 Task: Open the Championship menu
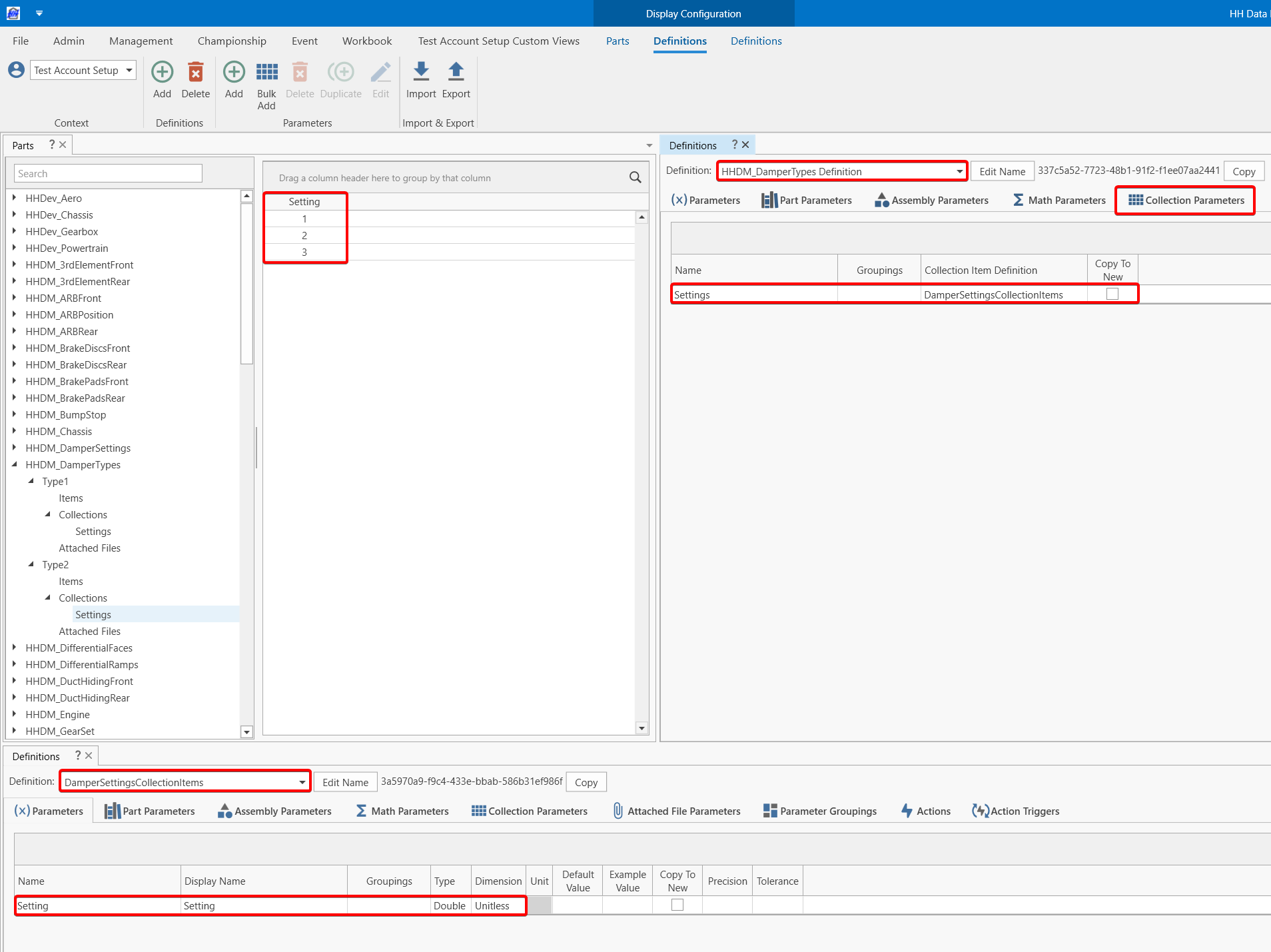231,41
